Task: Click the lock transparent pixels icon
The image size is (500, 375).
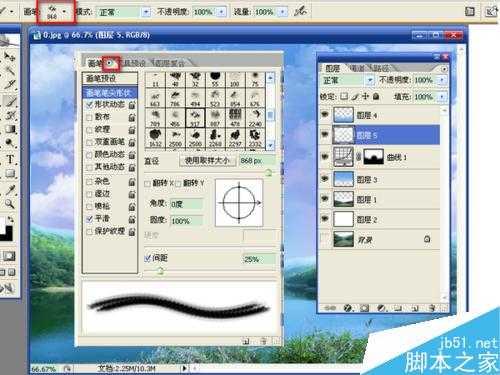Action: pos(344,97)
